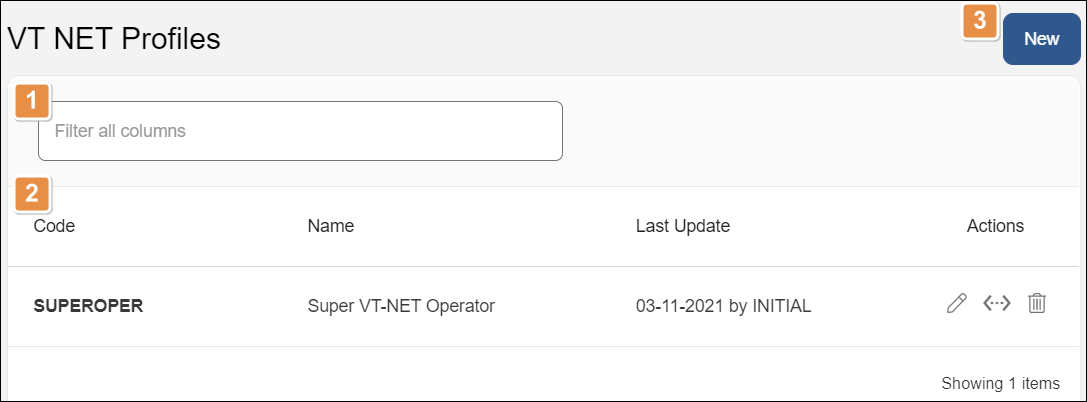Delete the SUPEROPER profile via trash icon

(x=1037, y=303)
